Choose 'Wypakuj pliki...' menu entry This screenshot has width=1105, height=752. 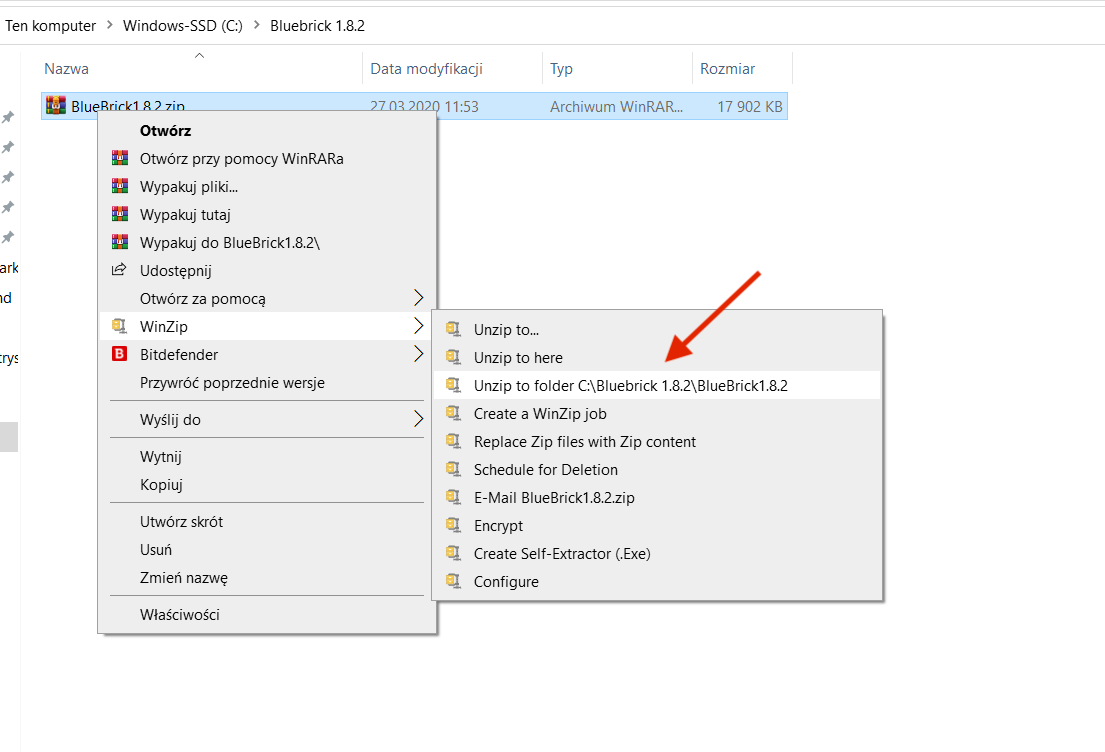267,187
